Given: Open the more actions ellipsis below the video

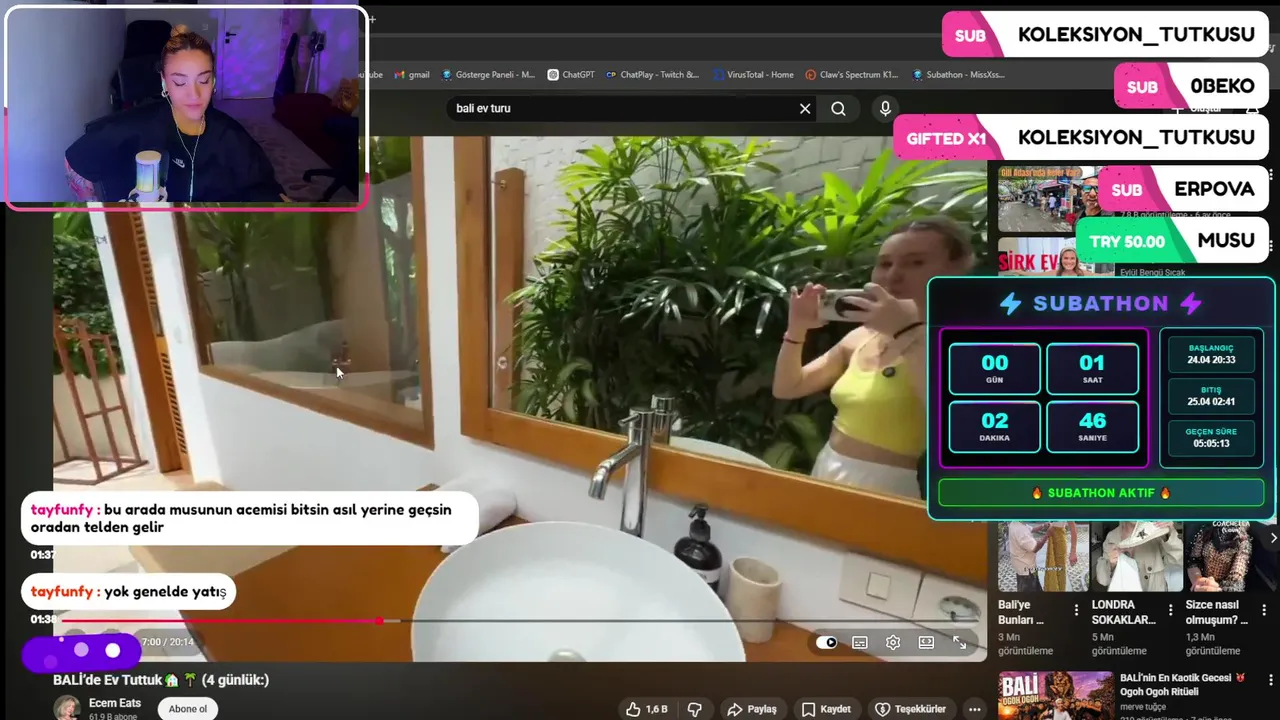Looking at the screenshot, I should [975, 709].
